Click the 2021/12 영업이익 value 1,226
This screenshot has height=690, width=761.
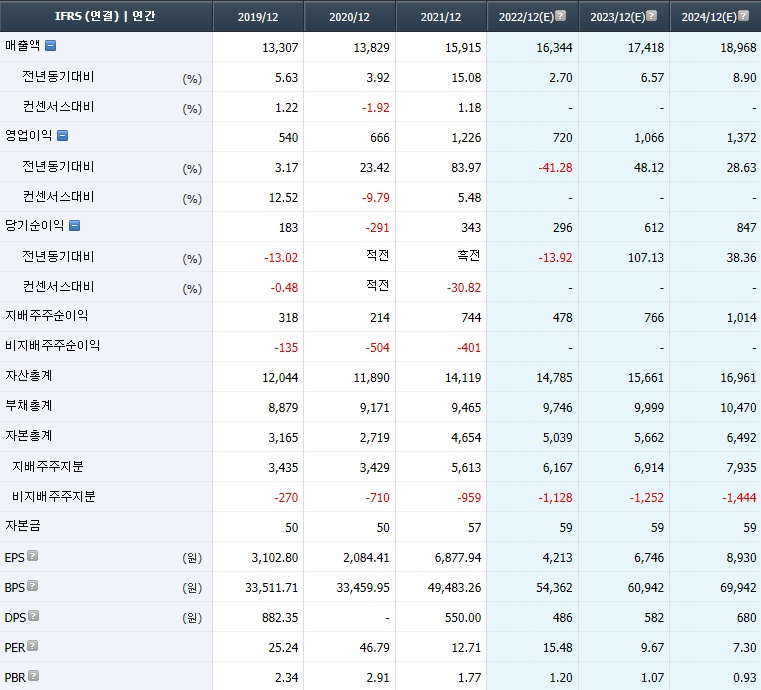pyautogui.click(x=466, y=138)
